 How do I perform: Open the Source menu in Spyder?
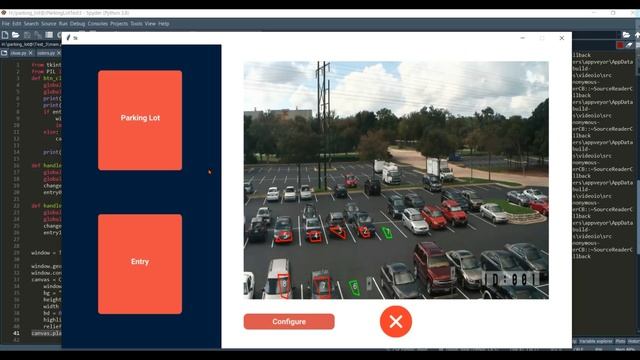(49, 24)
